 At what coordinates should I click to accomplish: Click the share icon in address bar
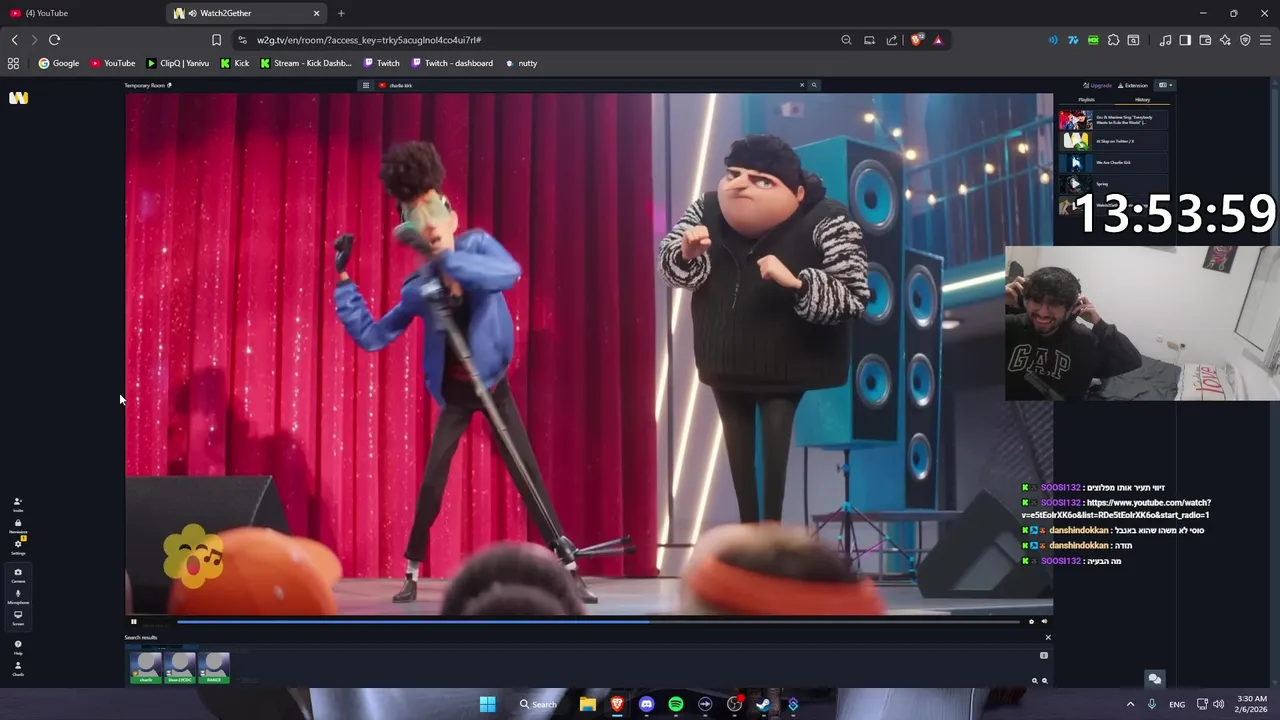[x=892, y=40]
